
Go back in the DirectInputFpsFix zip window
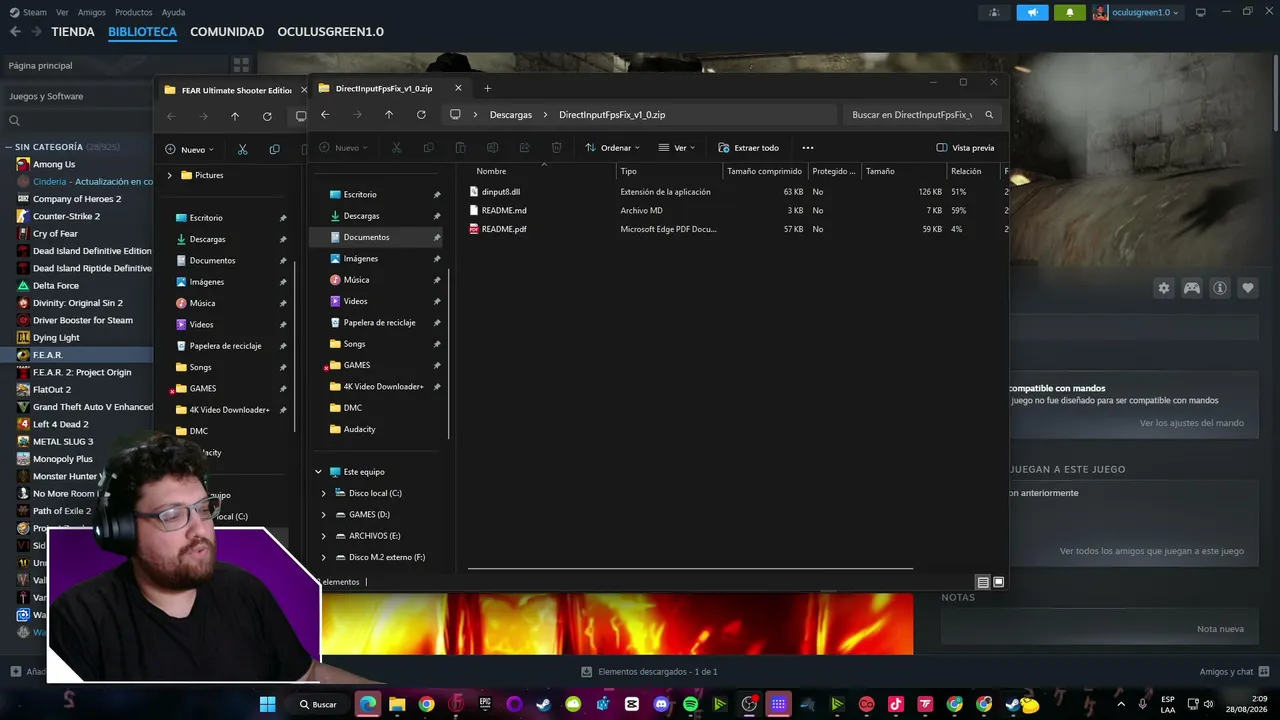(x=325, y=115)
